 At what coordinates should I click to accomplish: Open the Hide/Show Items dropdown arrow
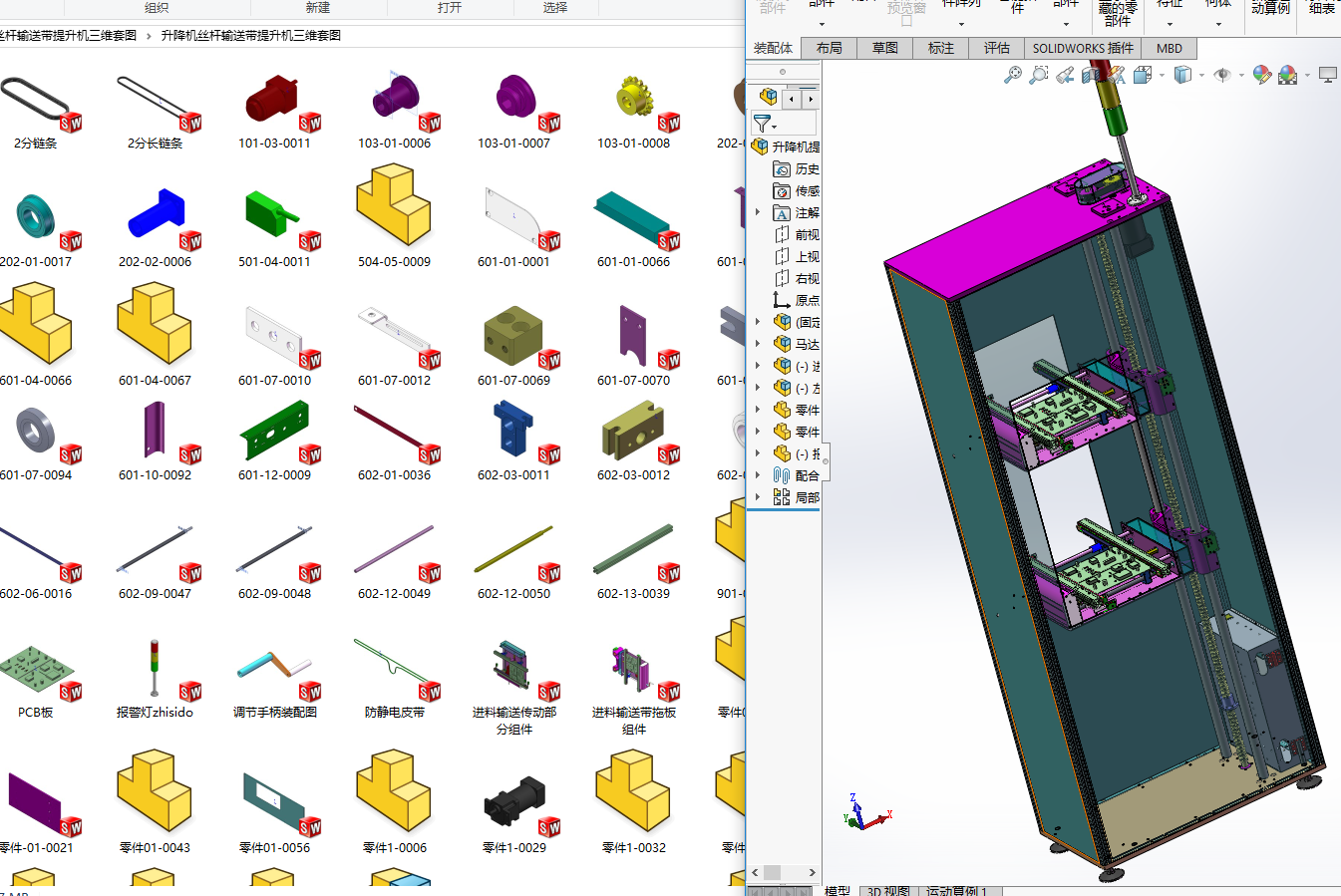click(x=1241, y=76)
